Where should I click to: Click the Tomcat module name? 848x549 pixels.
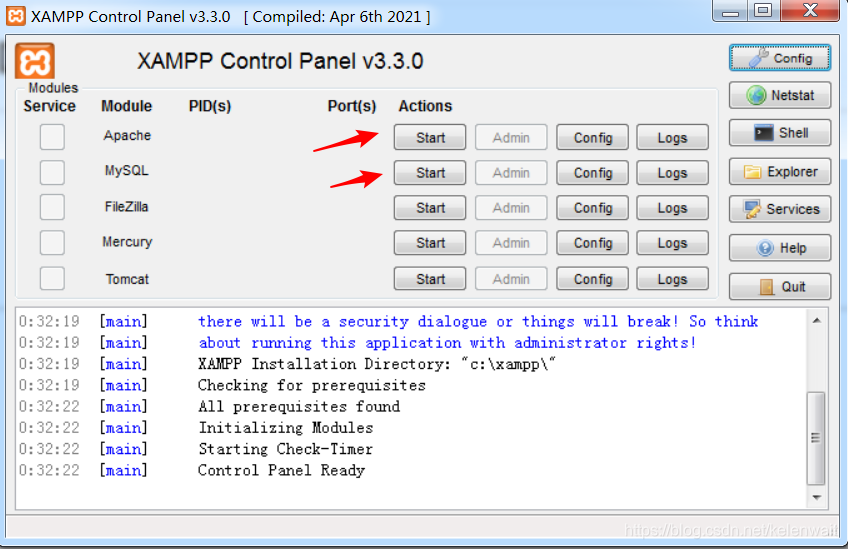127,279
